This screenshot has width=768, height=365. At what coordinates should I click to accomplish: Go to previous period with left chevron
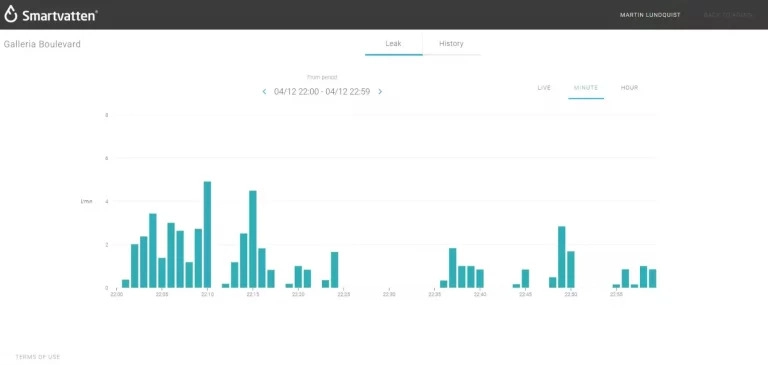(264, 92)
